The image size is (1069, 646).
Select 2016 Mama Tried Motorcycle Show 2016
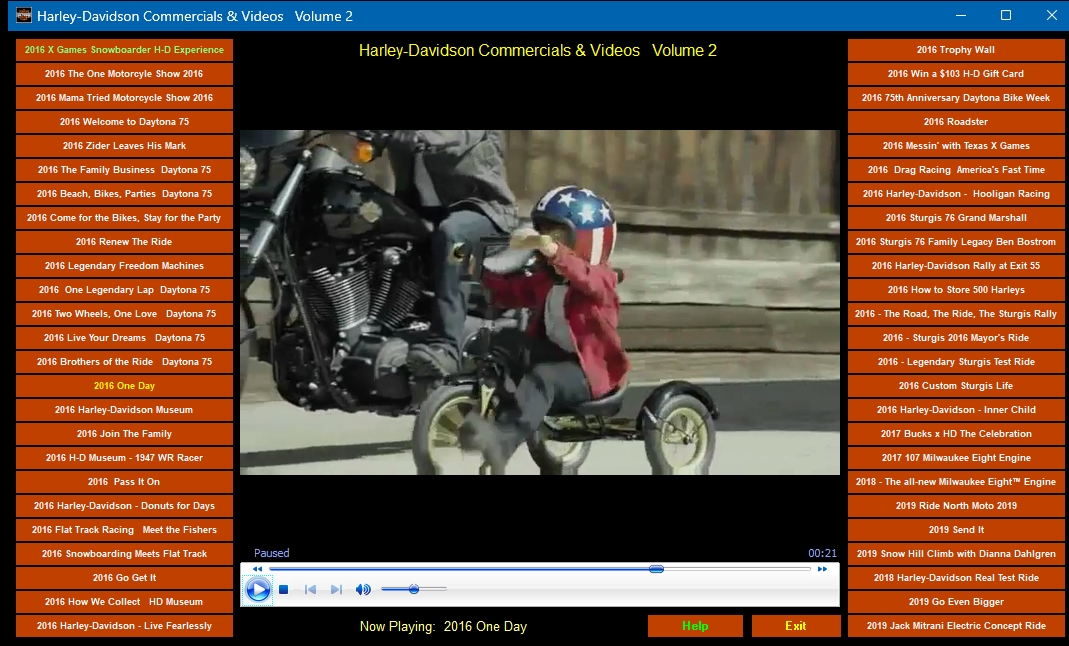[124, 97]
